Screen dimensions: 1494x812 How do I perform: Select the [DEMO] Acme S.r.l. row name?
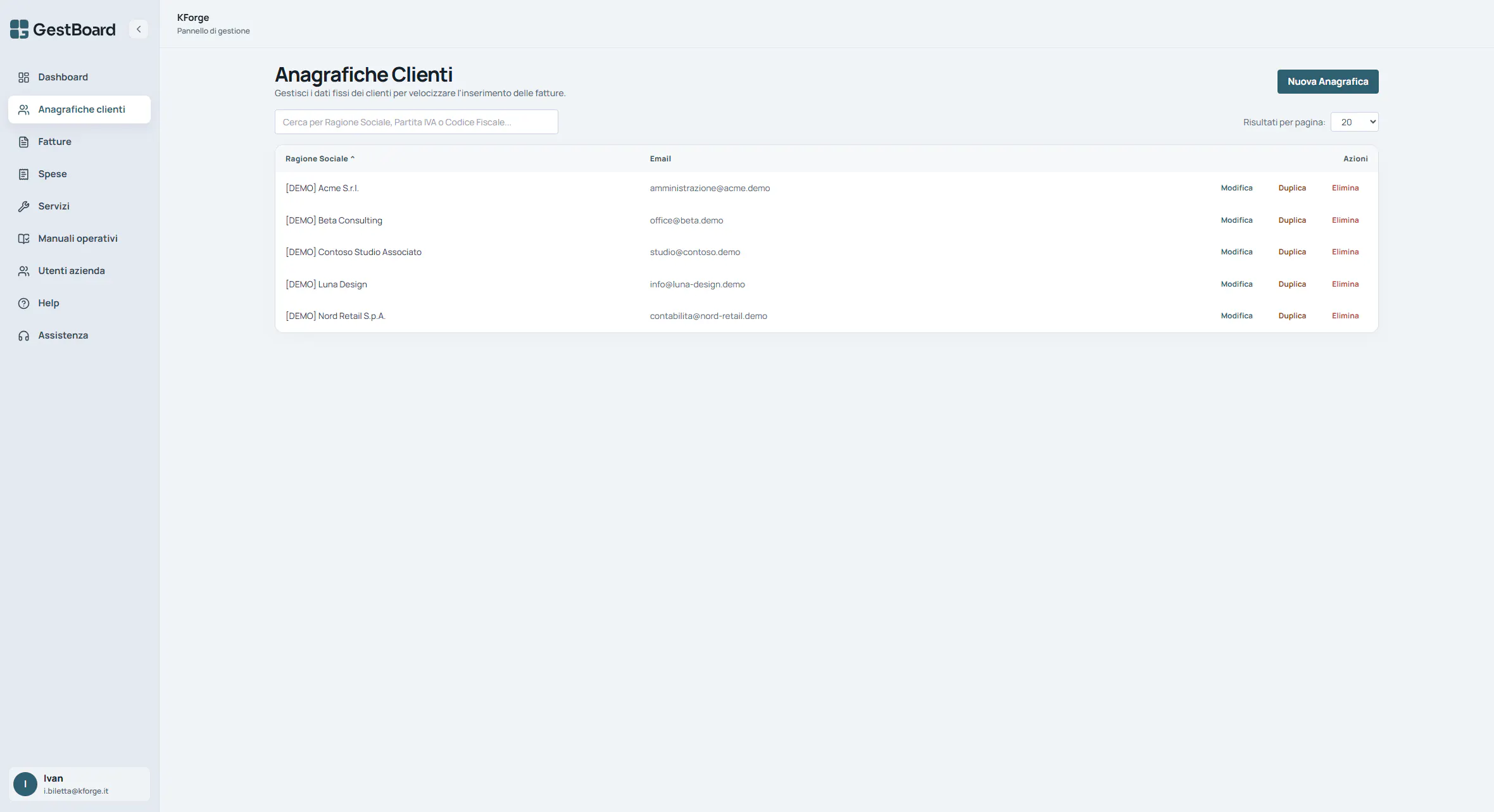click(x=322, y=188)
